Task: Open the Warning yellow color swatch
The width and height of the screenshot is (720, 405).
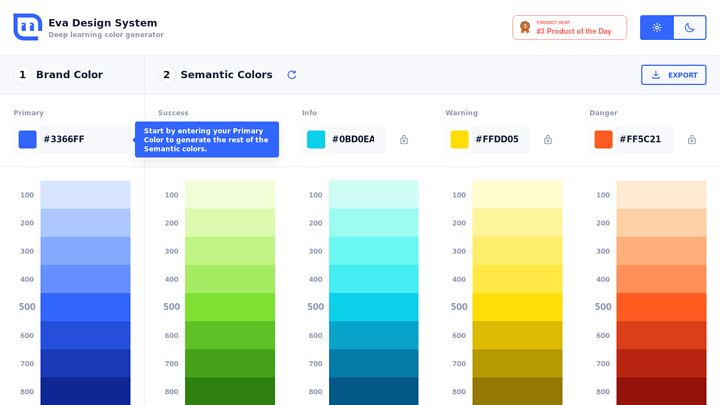Action: 459,140
